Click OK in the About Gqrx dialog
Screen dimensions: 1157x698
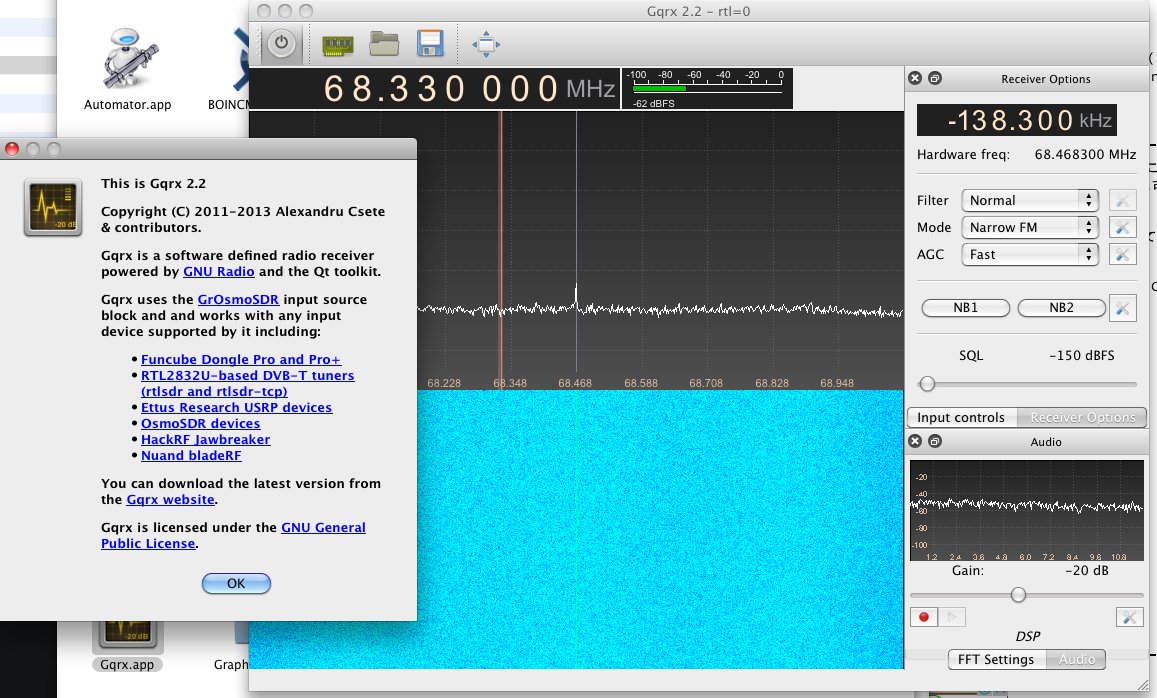point(236,584)
